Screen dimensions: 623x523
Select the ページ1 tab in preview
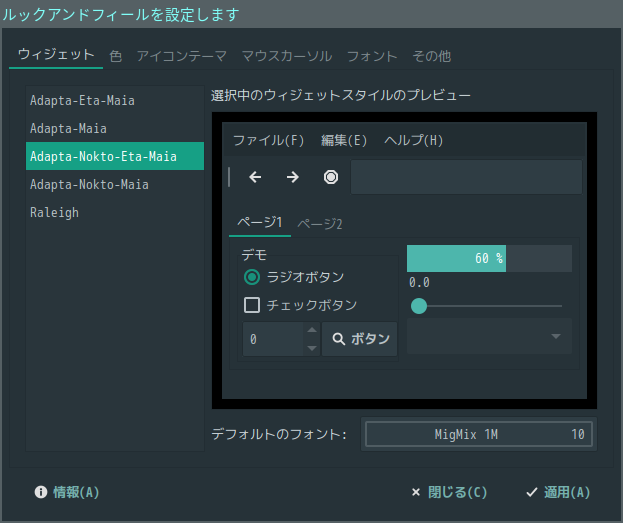(260, 223)
